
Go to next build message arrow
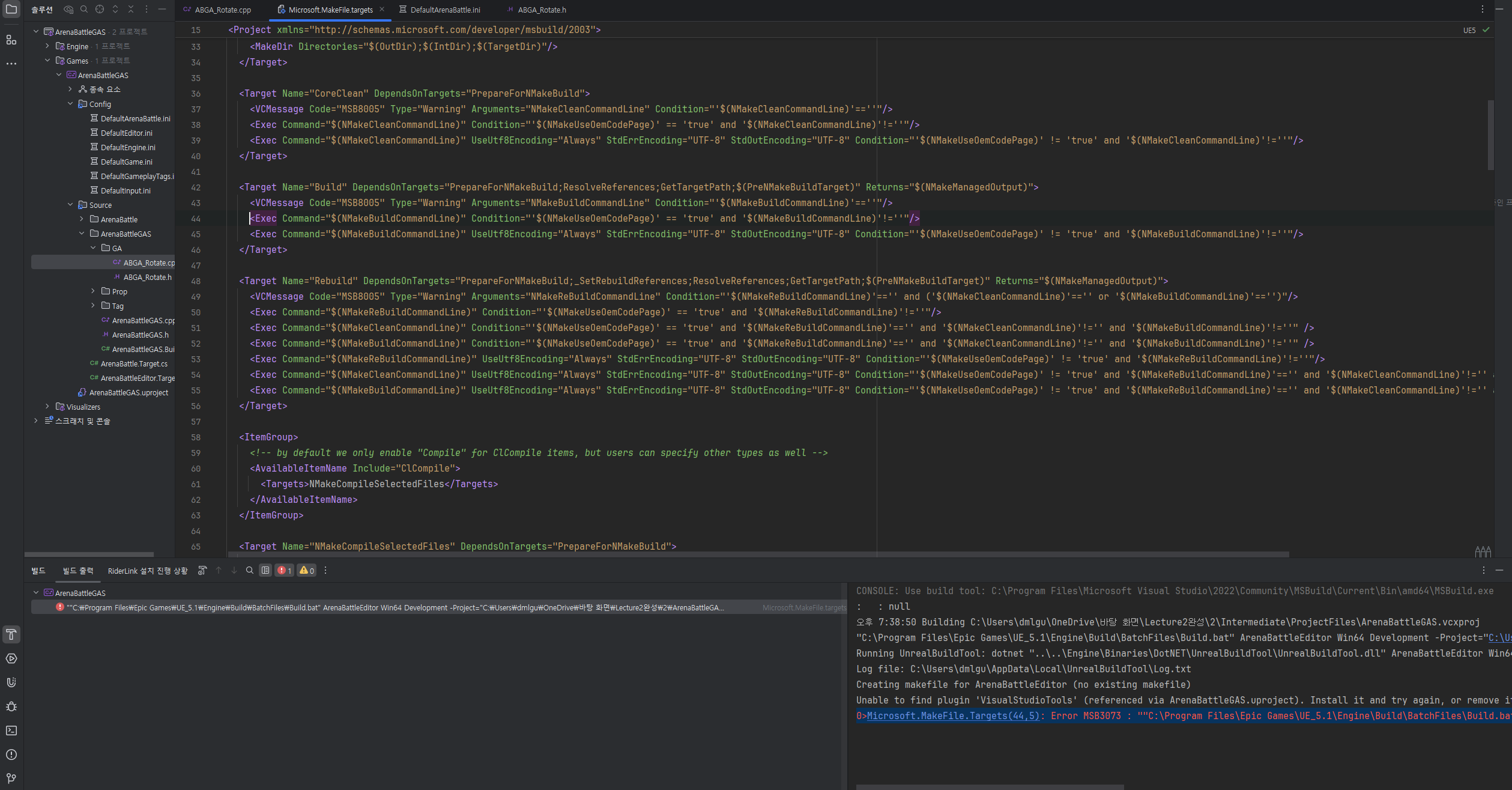click(234, 571)
